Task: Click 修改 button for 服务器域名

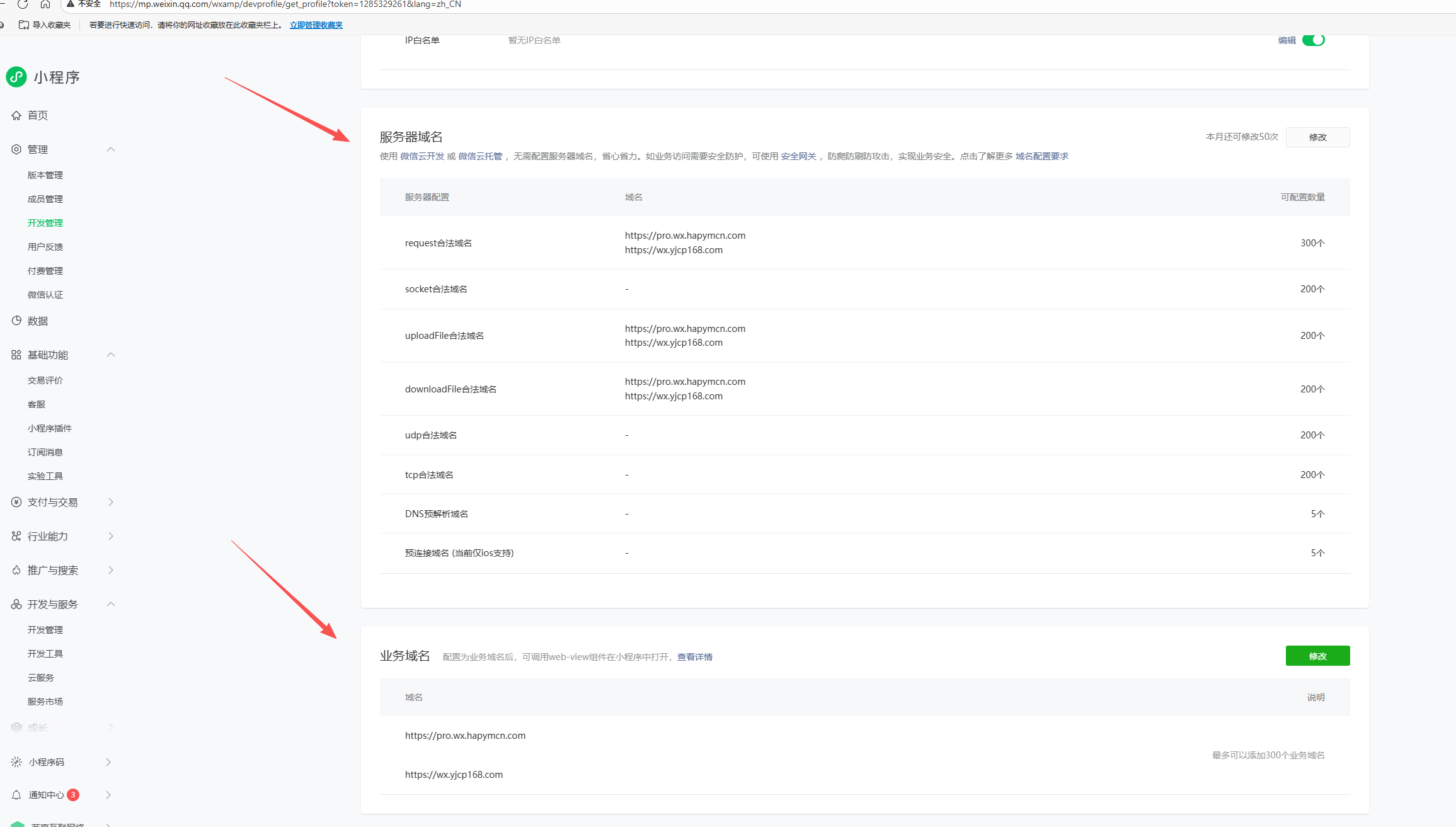Action: coord(1317,137)
